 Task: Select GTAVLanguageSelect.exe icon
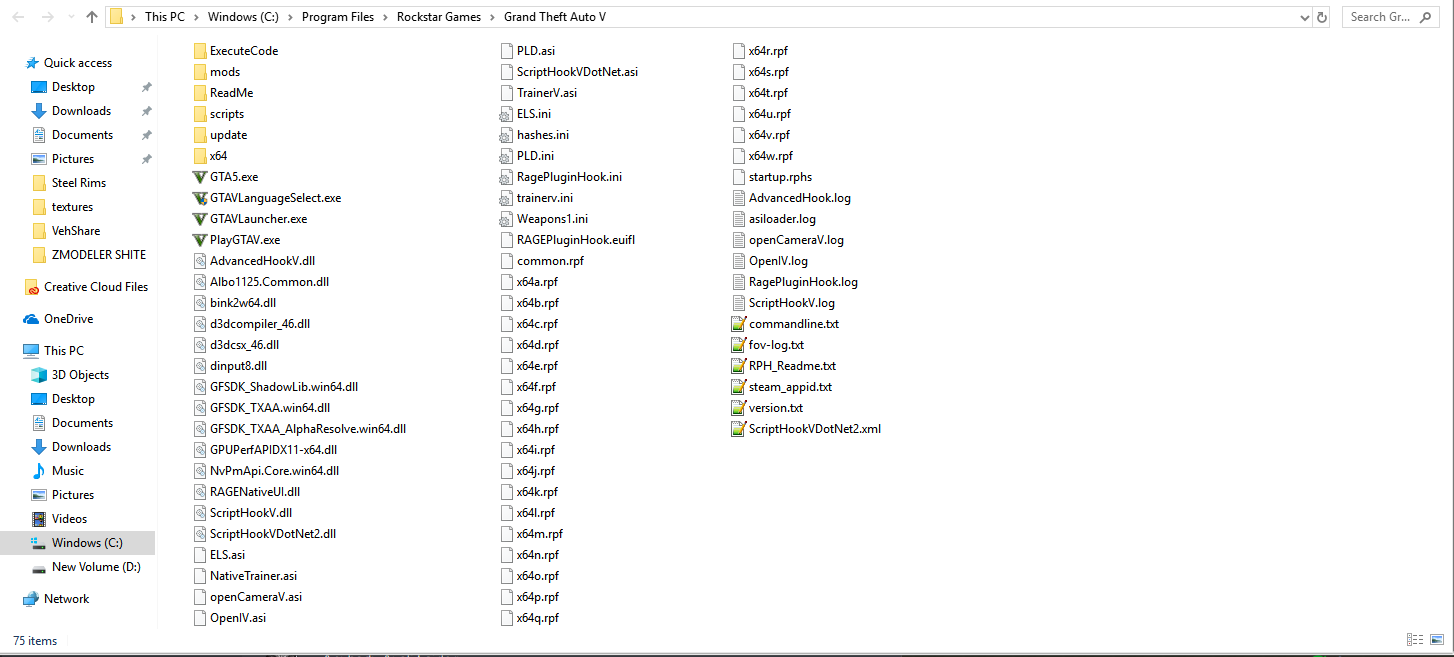click(200, 198)
